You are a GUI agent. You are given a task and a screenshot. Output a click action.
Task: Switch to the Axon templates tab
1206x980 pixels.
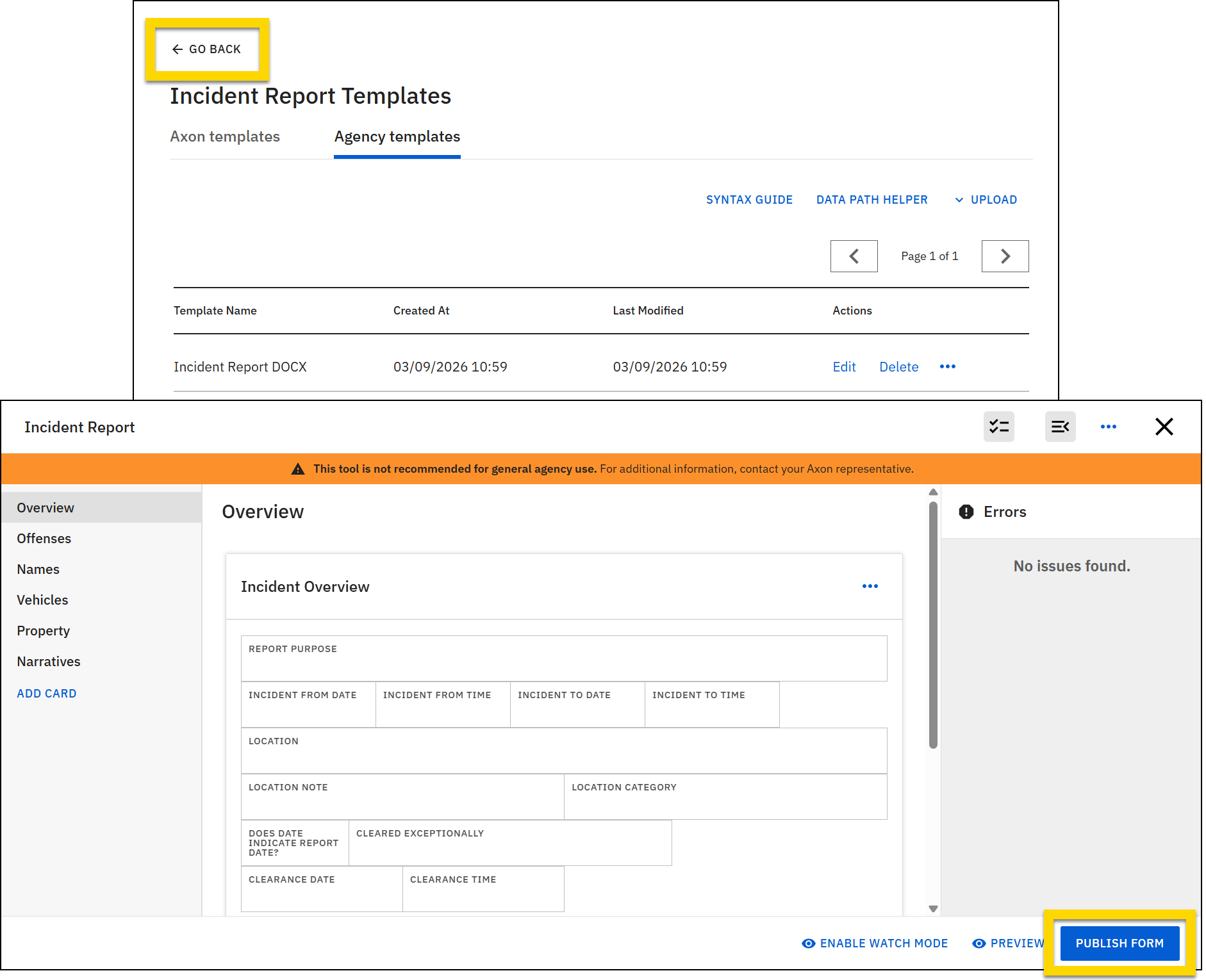tap(225, 136)
